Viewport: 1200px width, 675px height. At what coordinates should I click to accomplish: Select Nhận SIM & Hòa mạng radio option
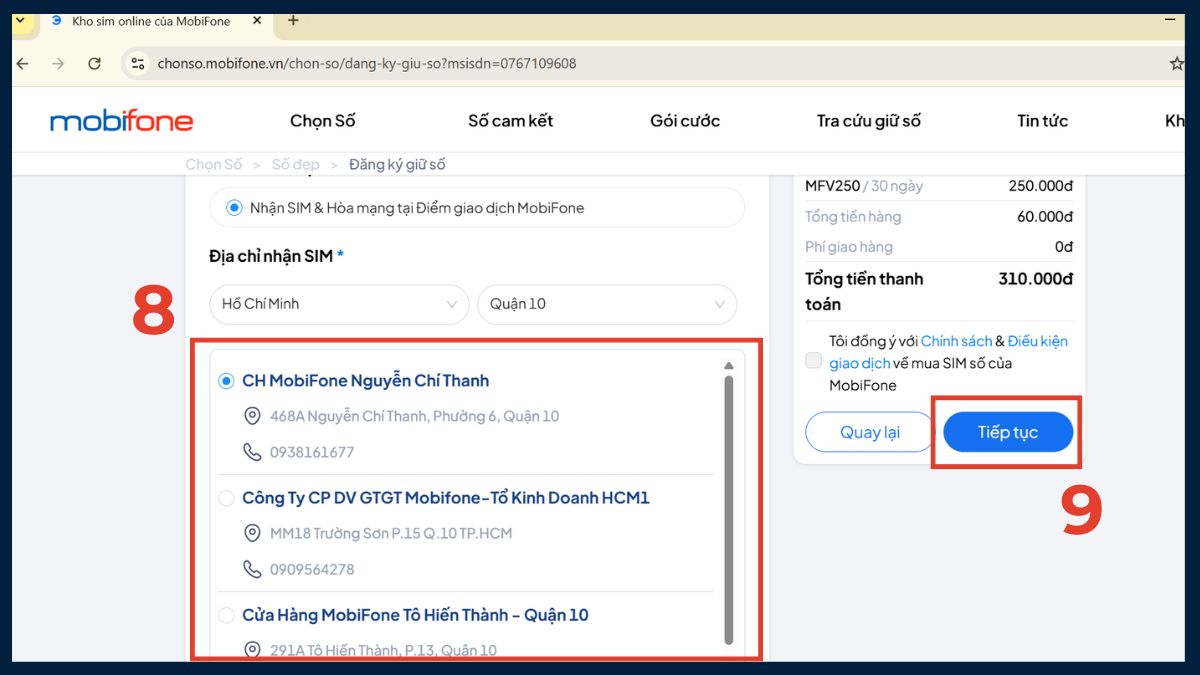(234, 208)
